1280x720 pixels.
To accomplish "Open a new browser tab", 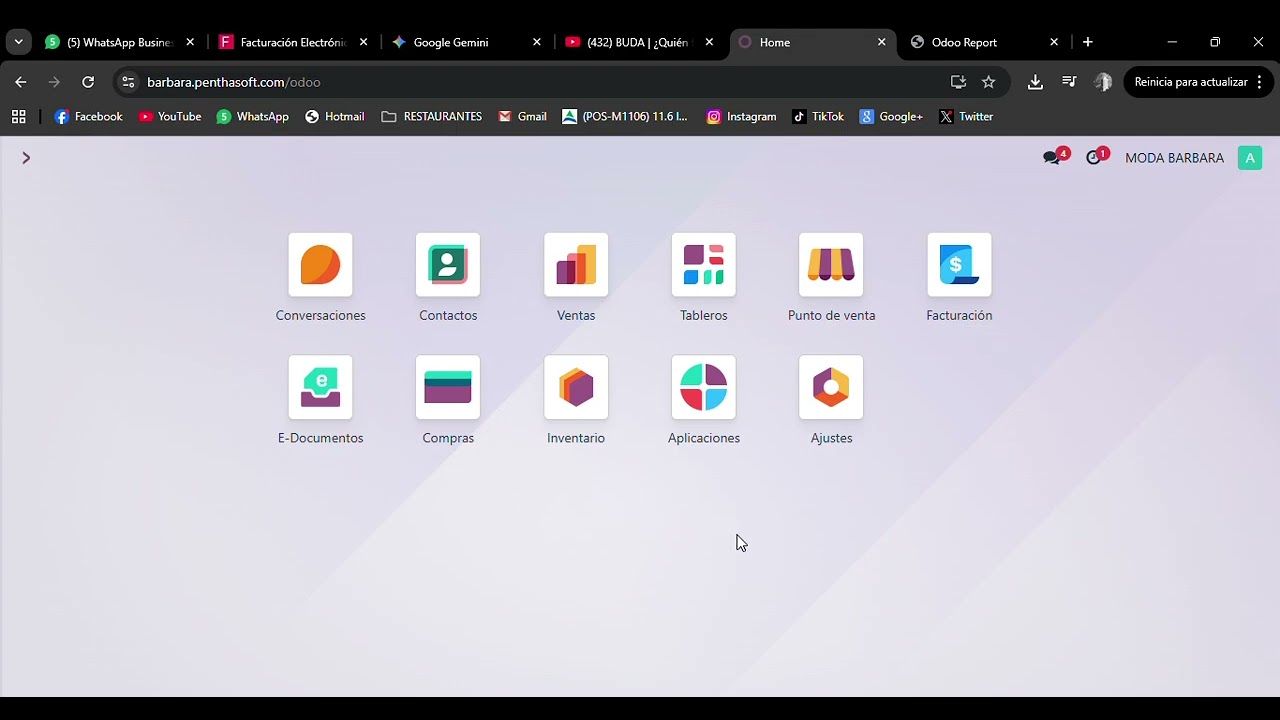I will [1088, 42].
